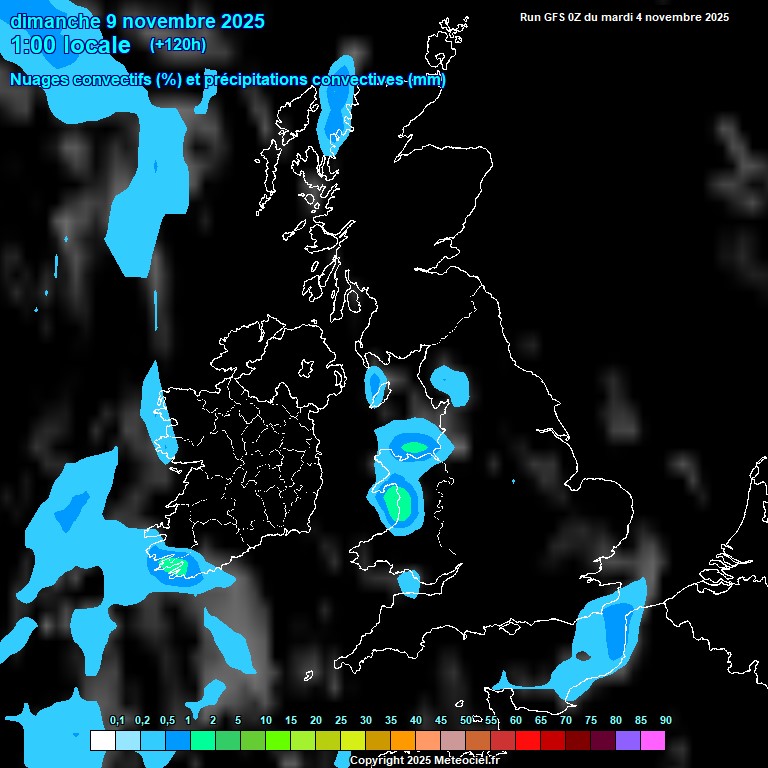Screen dimensions: 768x768
Task: Click the Run GFS 0Z header text
Action: point(624,17)
